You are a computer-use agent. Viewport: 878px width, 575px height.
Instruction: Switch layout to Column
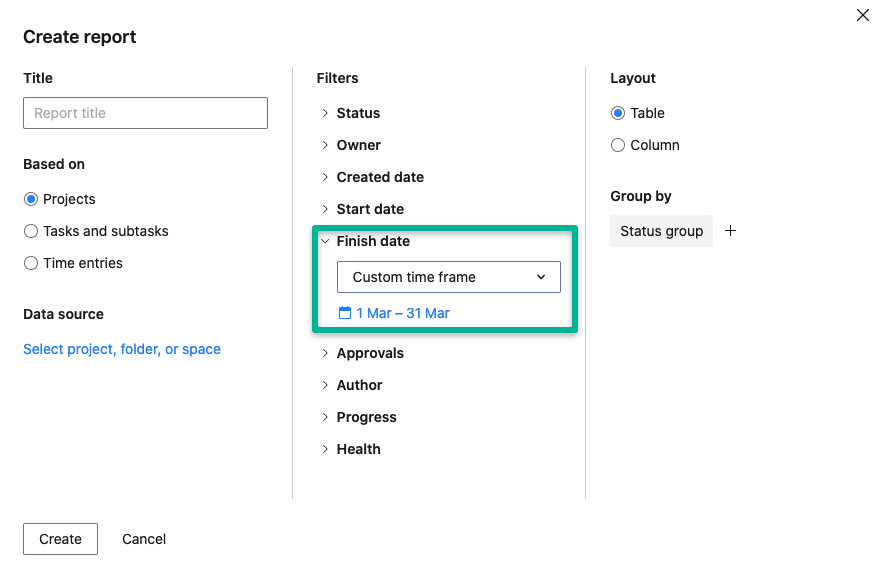click(618, 145)
